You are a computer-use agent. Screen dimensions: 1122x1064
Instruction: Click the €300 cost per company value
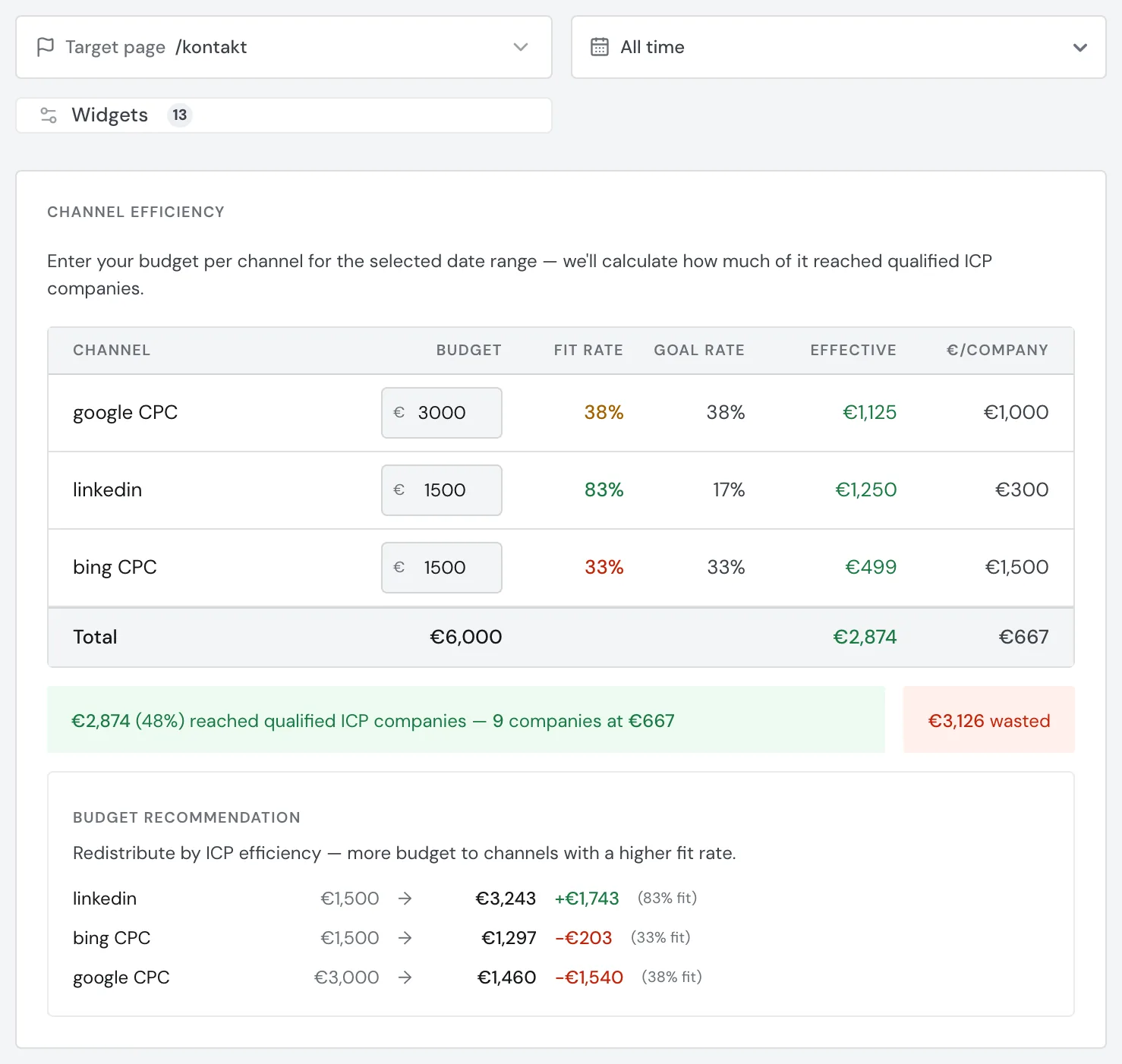pos(1023,490)
